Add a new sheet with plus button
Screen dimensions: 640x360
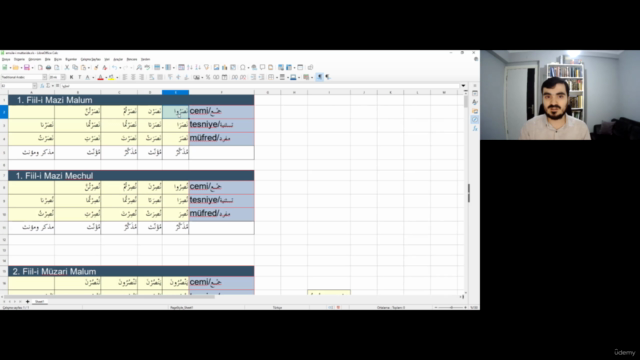click(27, 302)
